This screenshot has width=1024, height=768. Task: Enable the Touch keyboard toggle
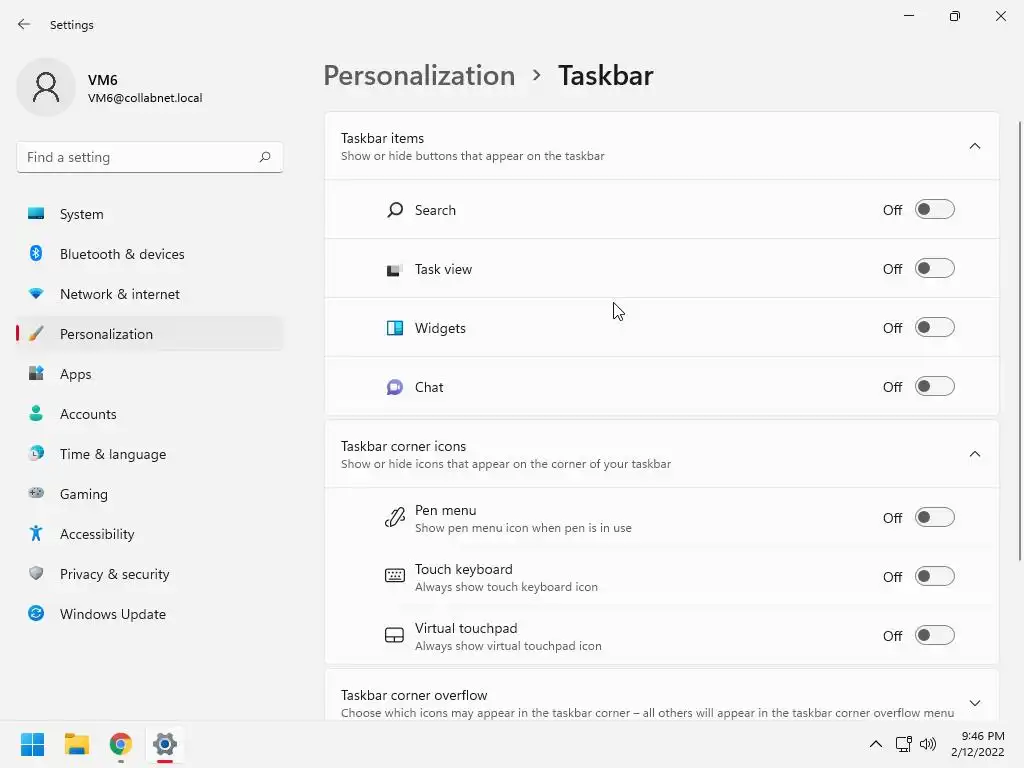click(x=935, y=576)
